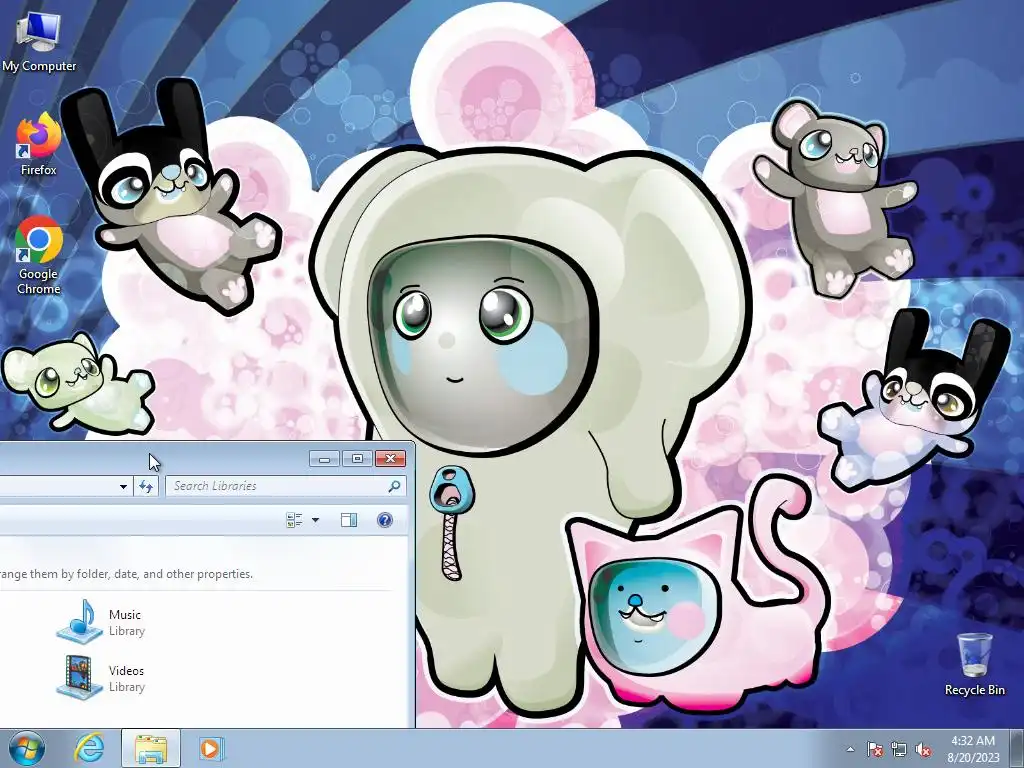
Task: Maximize the Libraries window
Action: tap(357, 458)
